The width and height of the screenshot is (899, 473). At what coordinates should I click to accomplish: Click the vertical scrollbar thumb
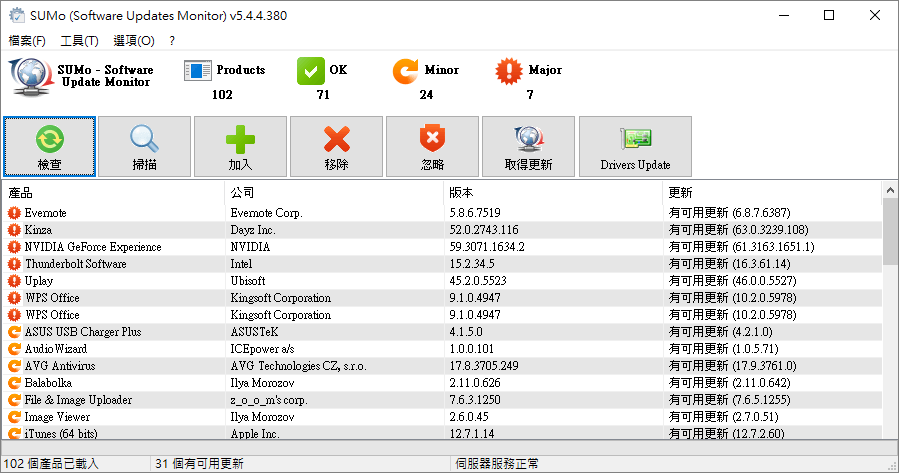890,232
